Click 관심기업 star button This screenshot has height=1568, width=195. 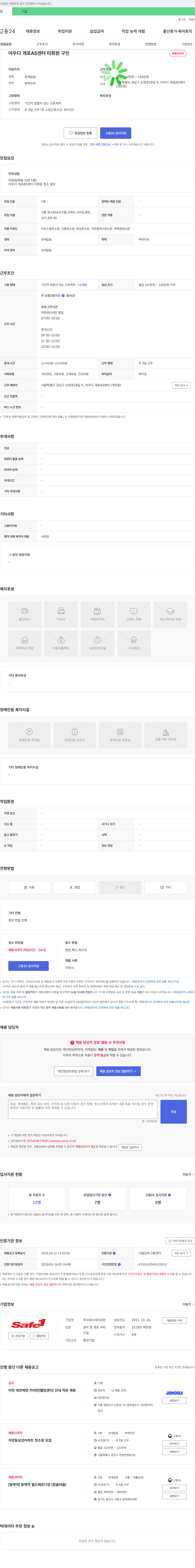tap(18, 1336)
